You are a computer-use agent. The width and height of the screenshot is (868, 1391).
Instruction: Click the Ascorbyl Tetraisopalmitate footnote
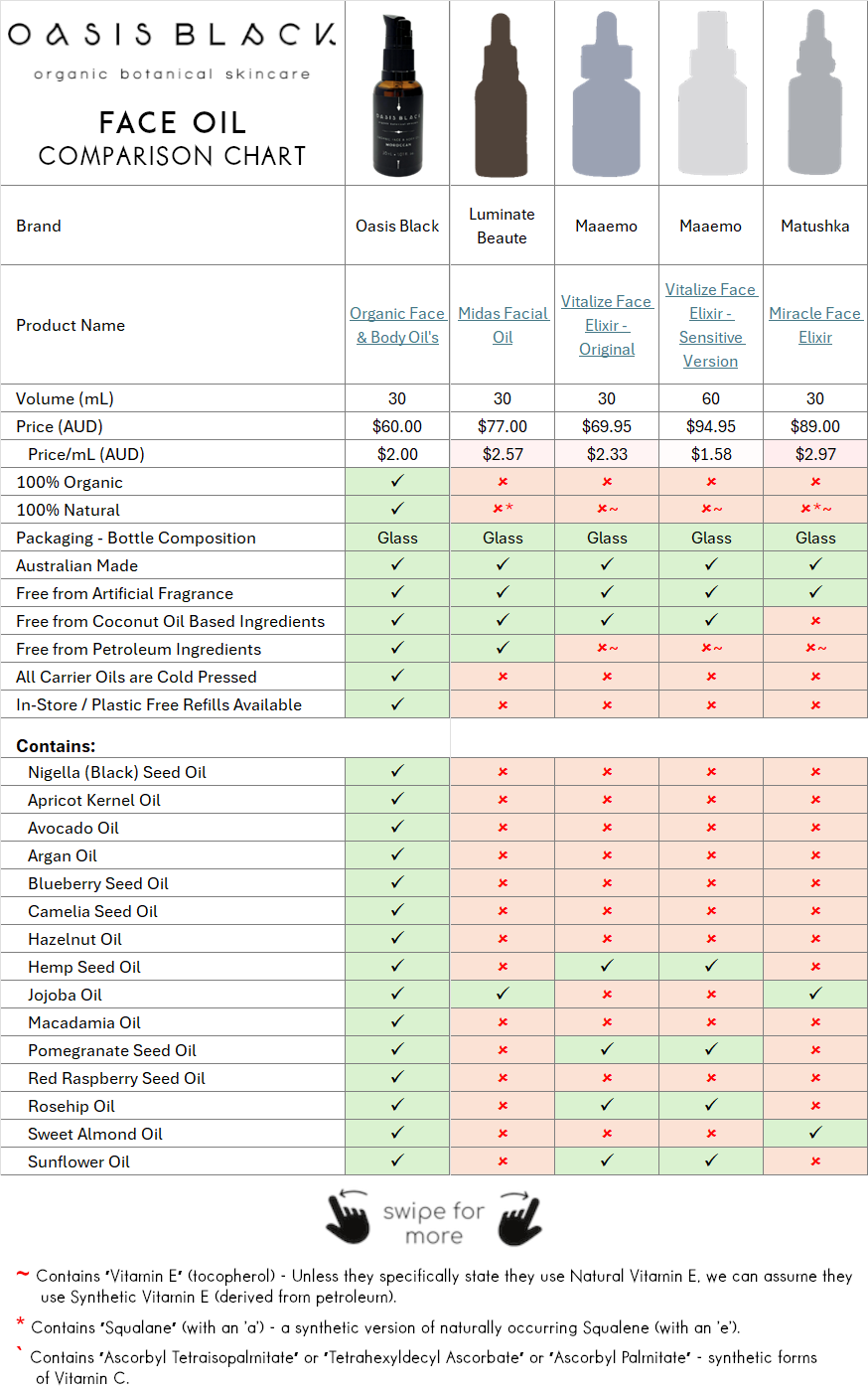pyautogui.click(x=417, y=1367)
